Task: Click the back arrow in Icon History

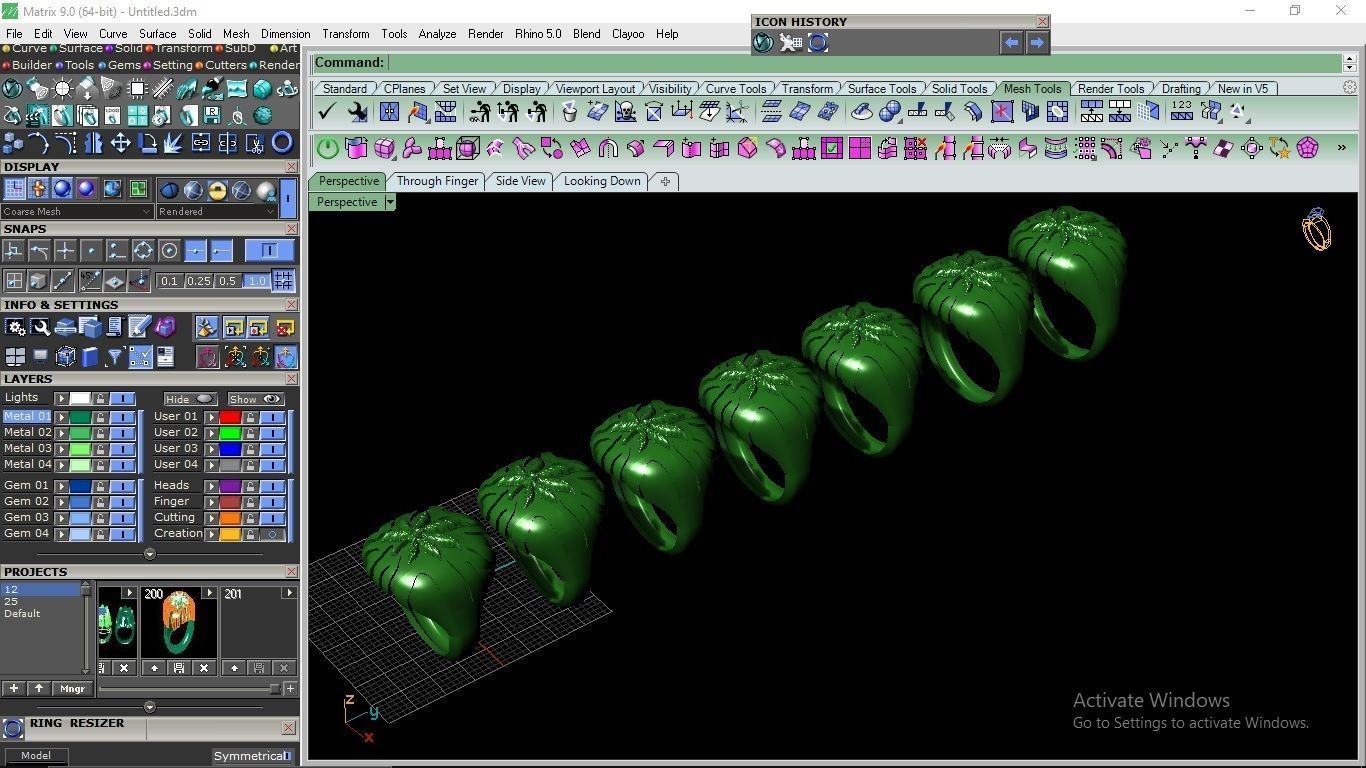Action: (1011, 42)
